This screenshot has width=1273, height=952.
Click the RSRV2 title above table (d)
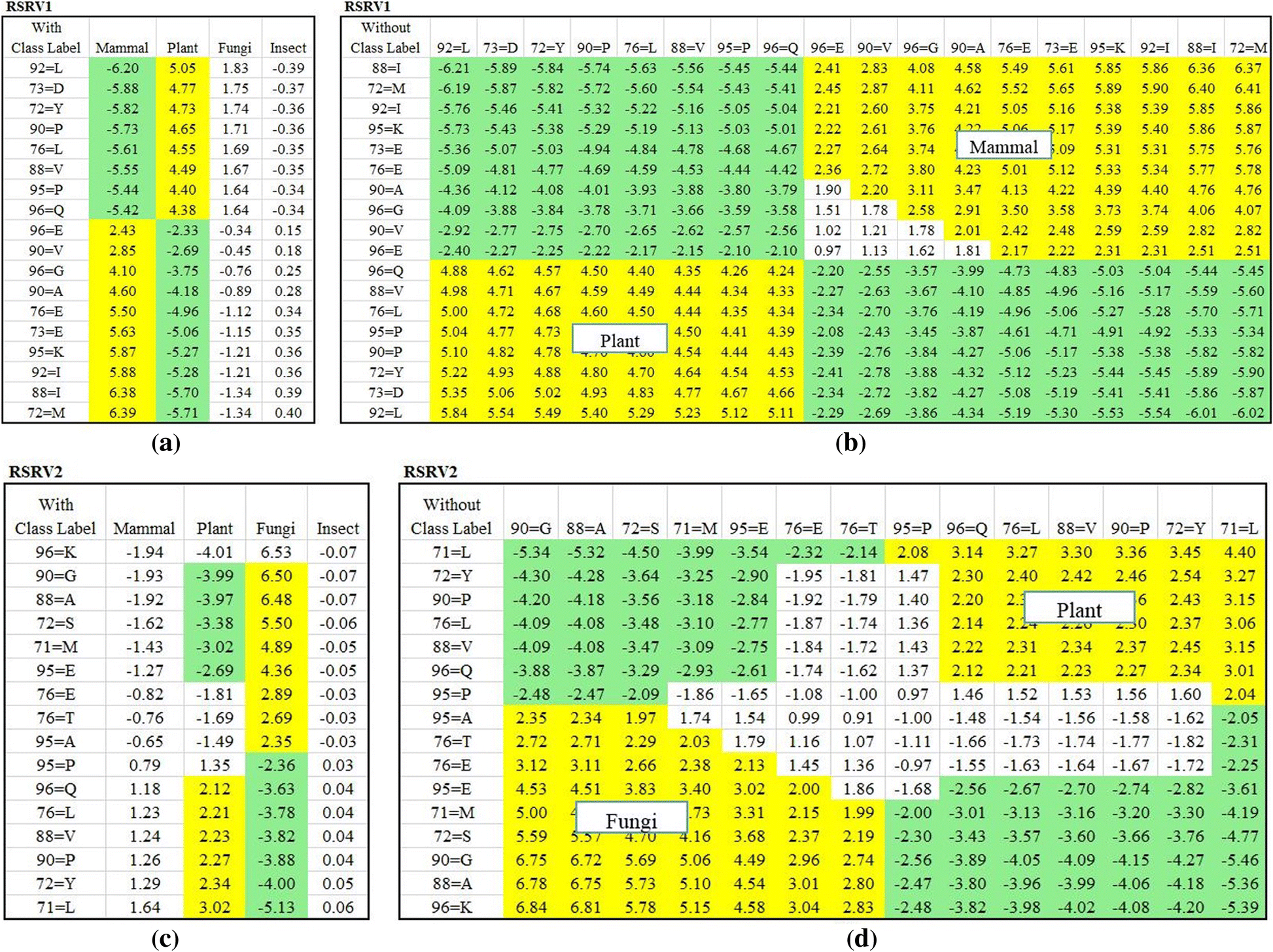[430, 471]
